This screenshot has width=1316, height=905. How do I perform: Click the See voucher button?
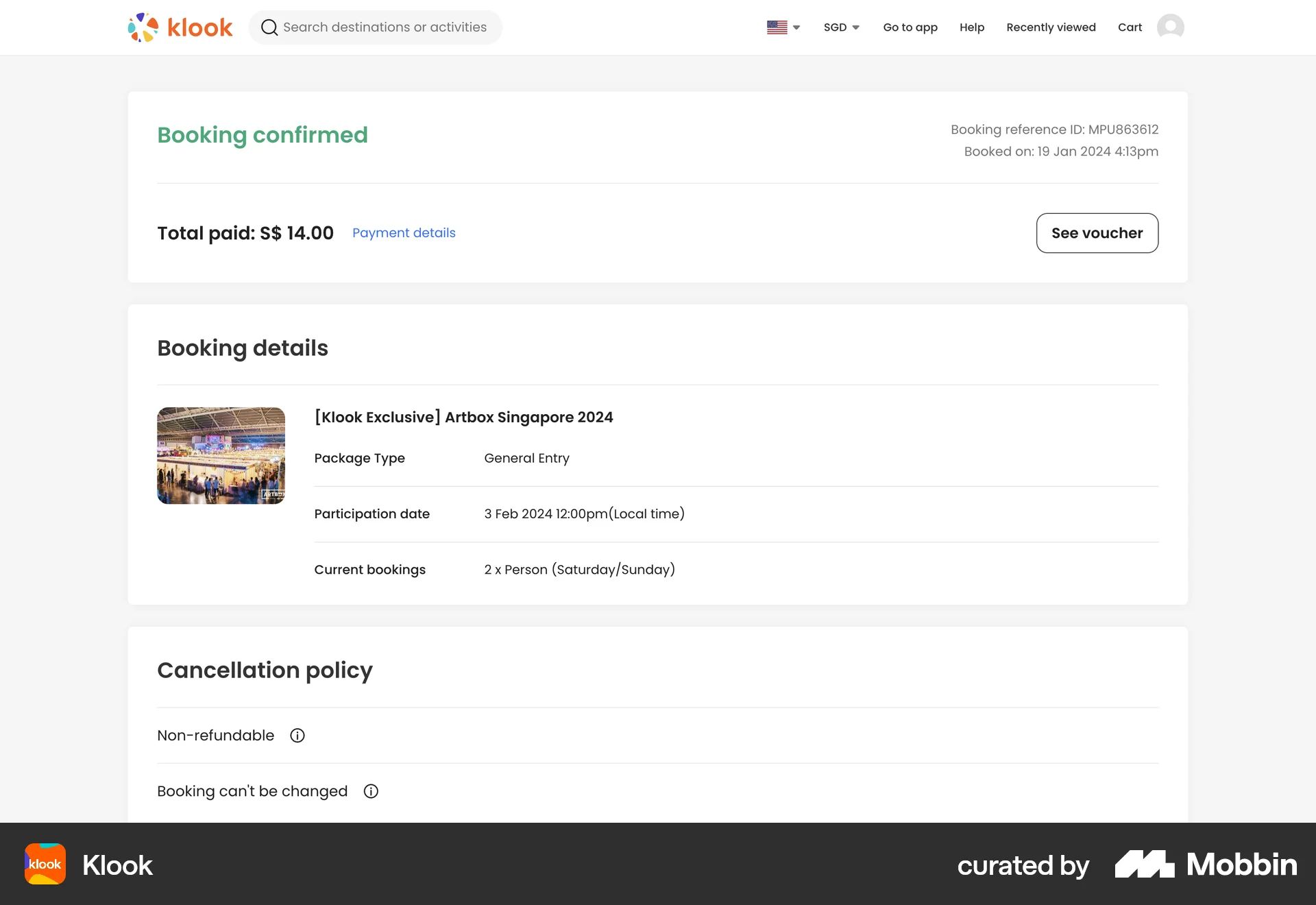click(x=1097, y=232)
